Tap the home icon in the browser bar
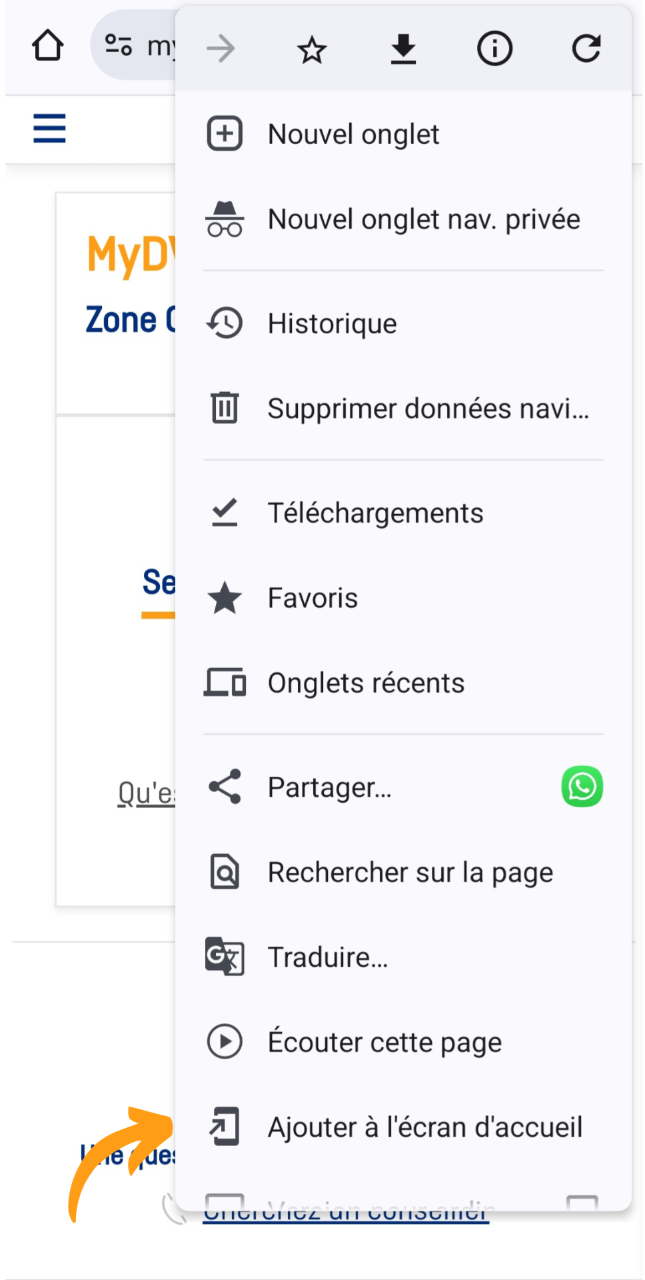 [x=48, y=46]
